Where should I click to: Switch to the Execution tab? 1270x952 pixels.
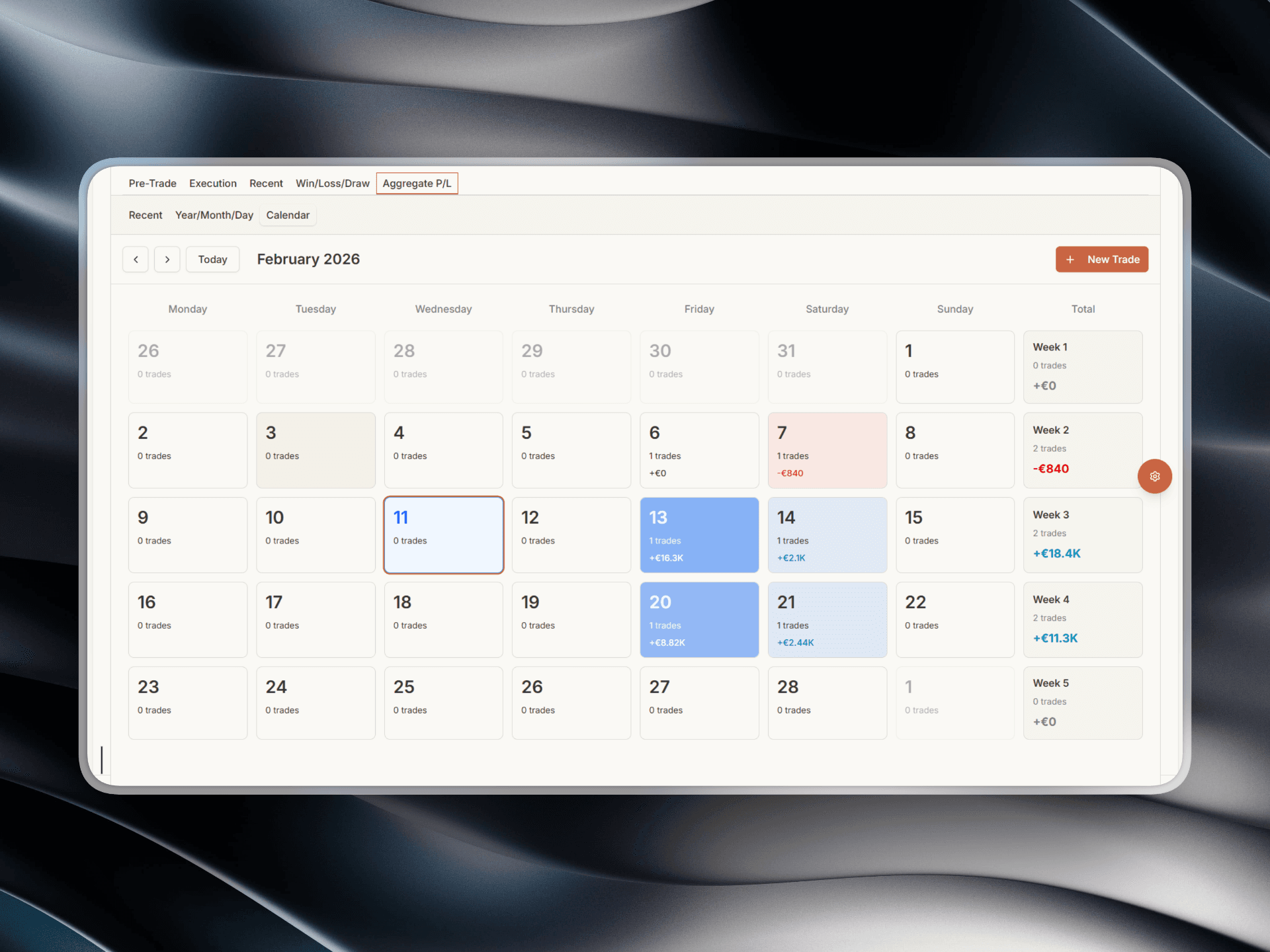pyautogui.click(x=213, y=183)
